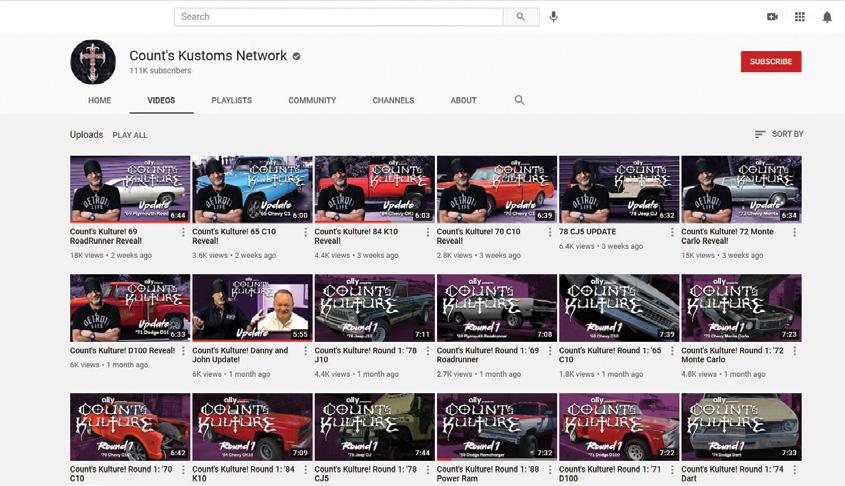Open the channel search magnifier icon

520,100
